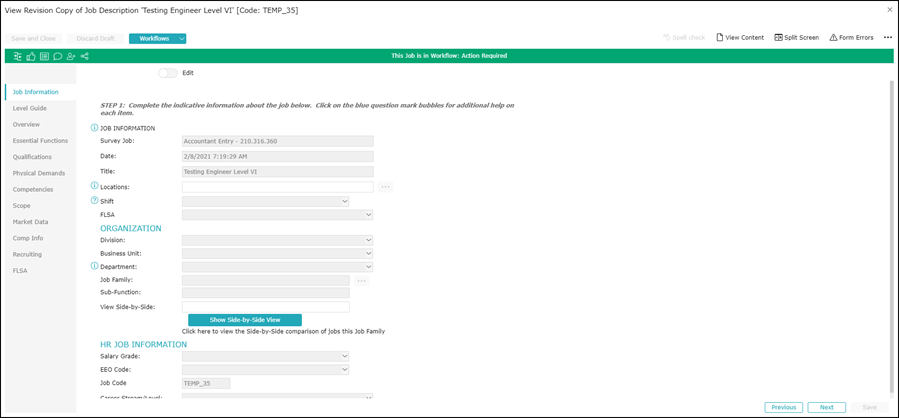Toggle the Edit switch on
The height and width of the screenshot is (418, 899).
point(168,73)
